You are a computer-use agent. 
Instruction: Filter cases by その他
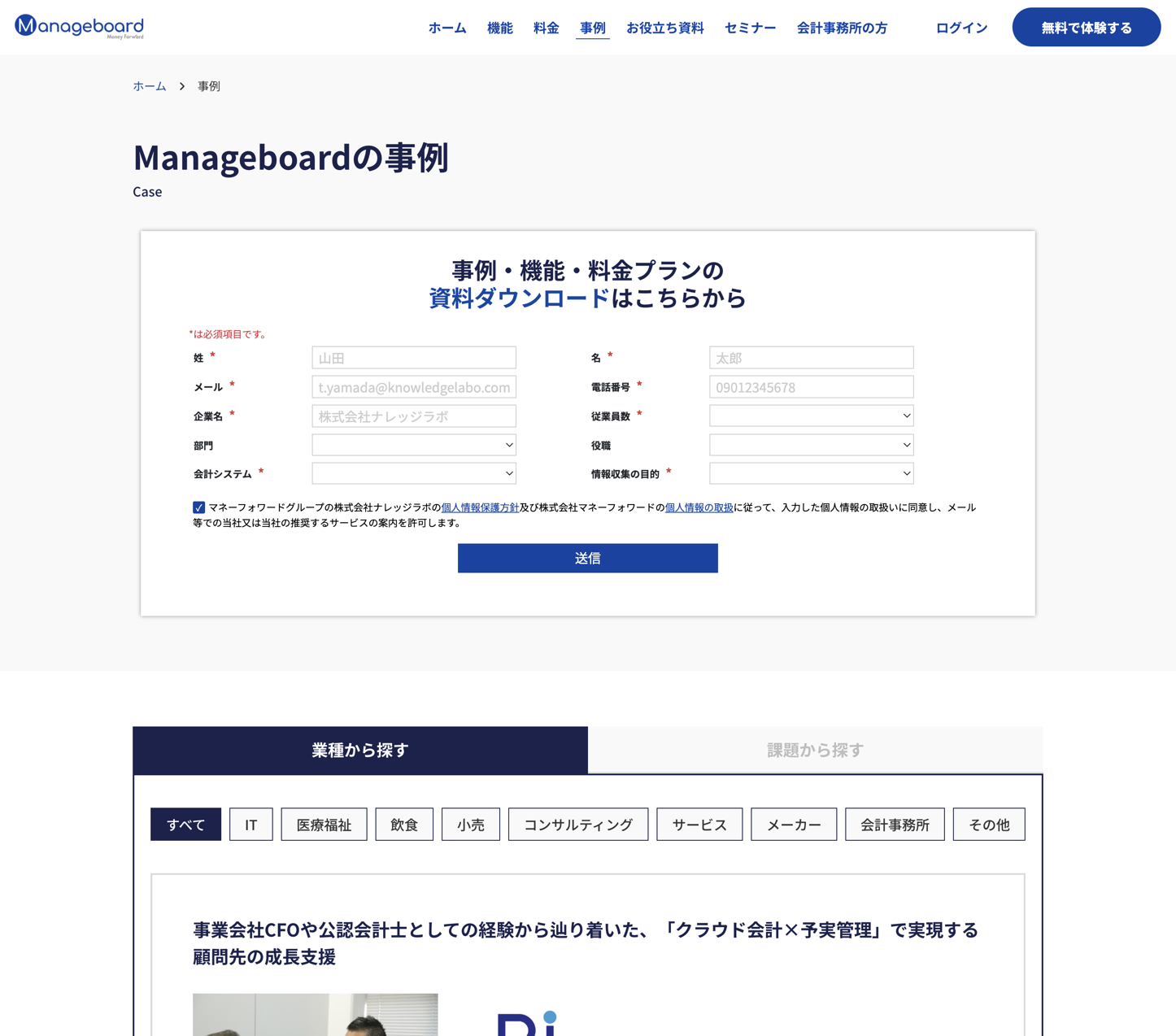[989, 825]
